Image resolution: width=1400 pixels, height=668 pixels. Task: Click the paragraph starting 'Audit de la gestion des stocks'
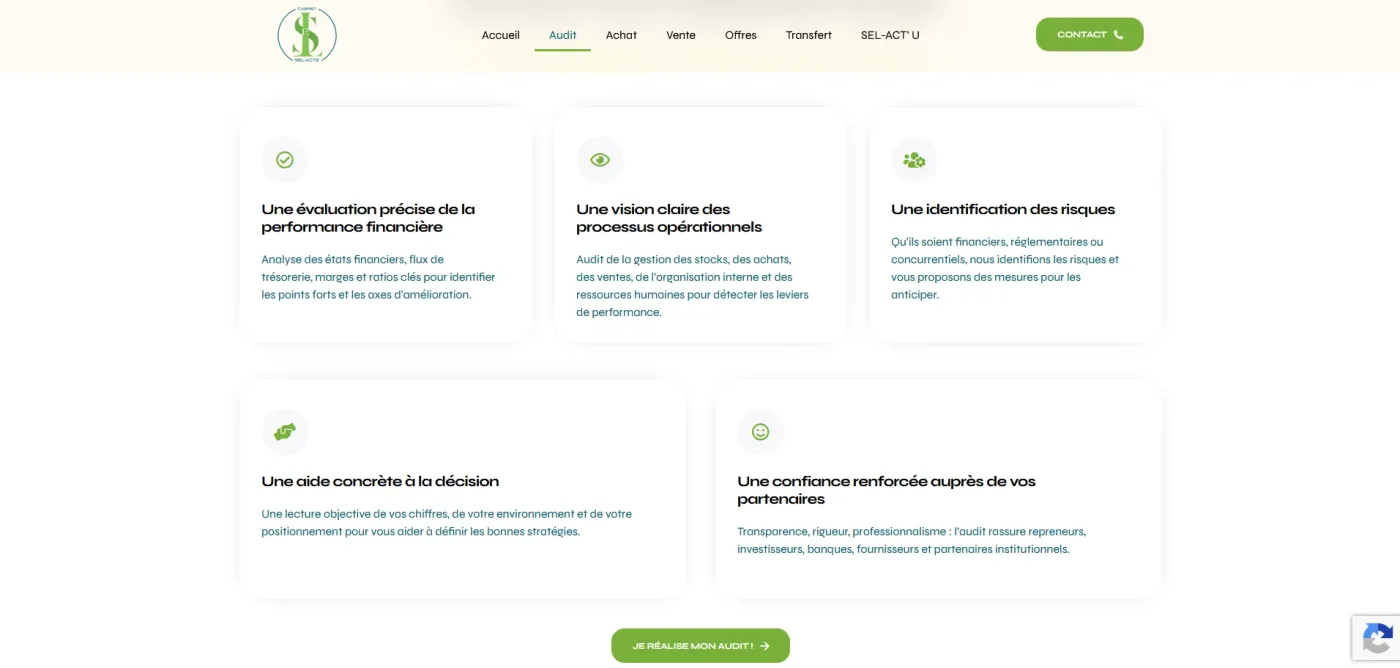point(693,286)
